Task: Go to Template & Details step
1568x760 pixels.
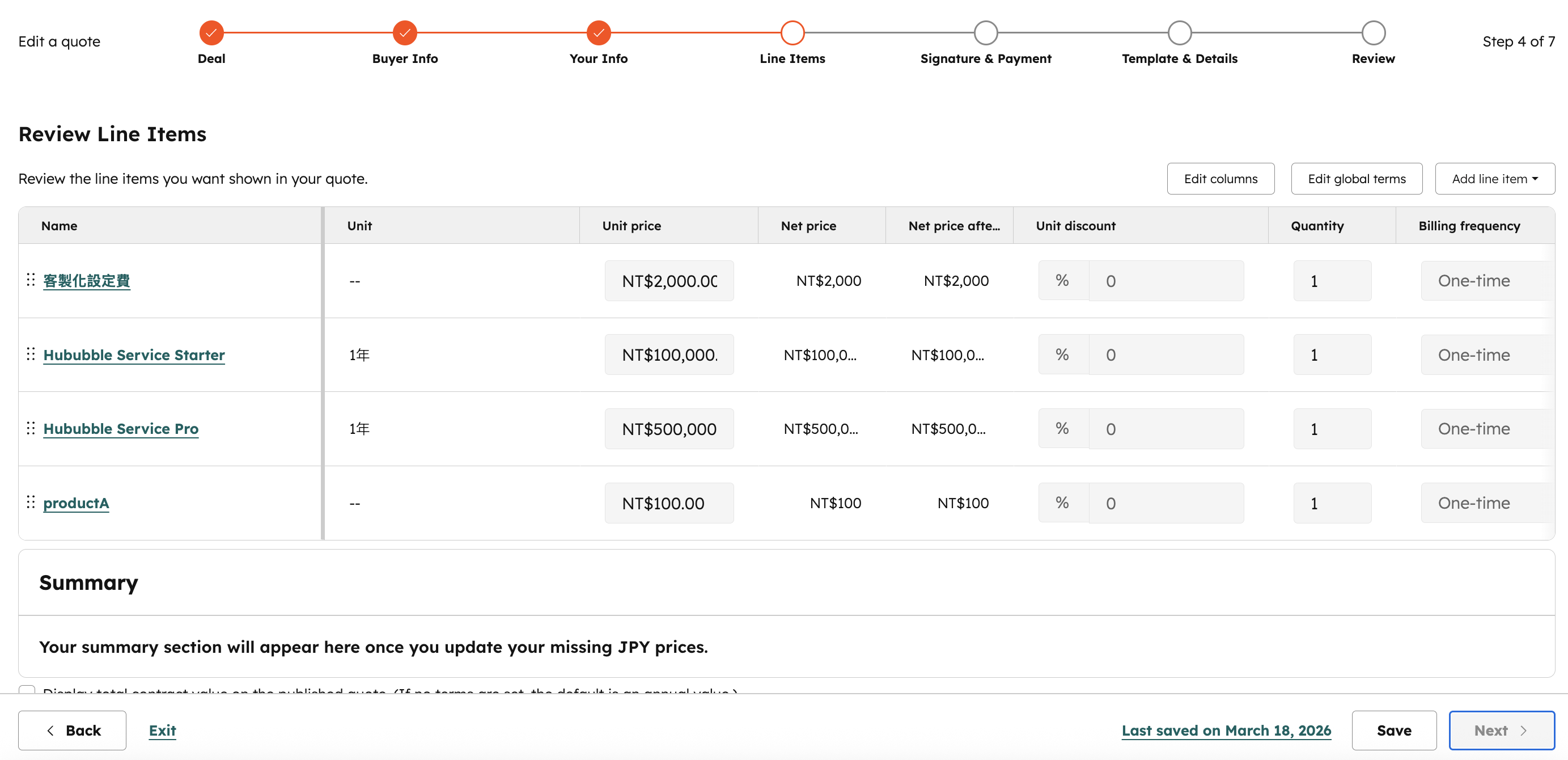Action: tap(1179, 33)
